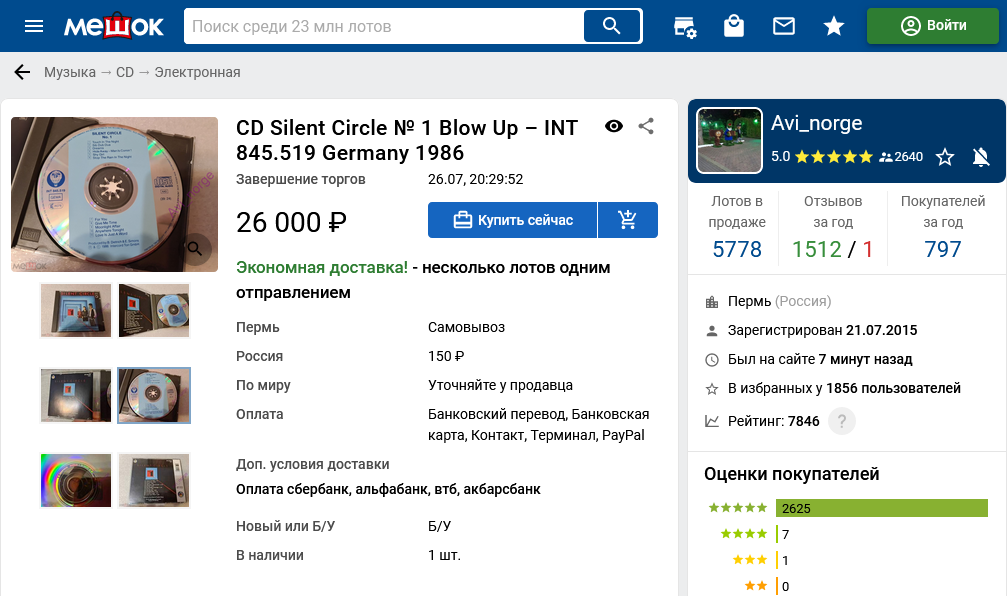Click payment methods Банковский перевод text
Image resolution: width=1007 pixels, height=596 pixels.
point(539,425)
